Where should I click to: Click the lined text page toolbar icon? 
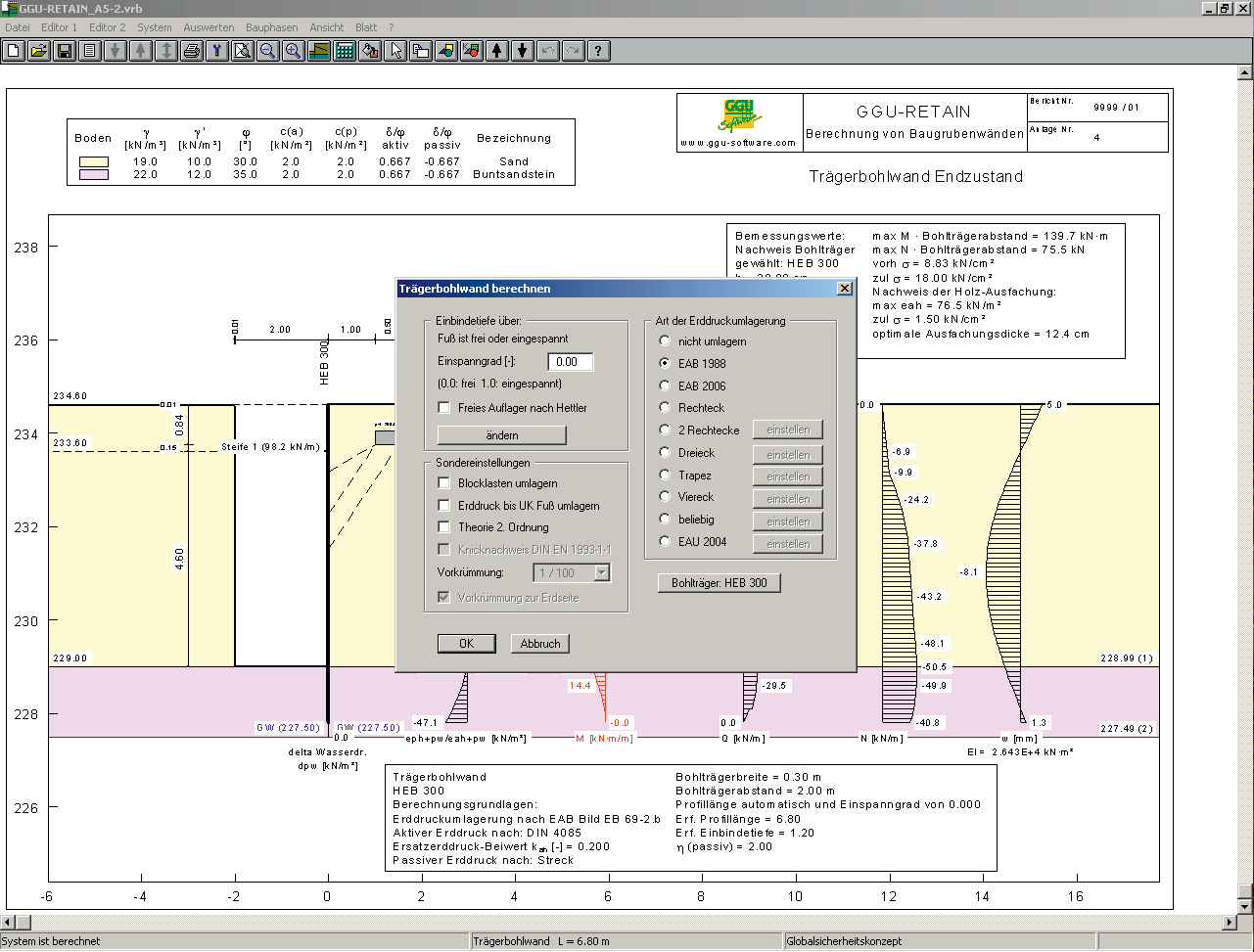pos(90,51)
